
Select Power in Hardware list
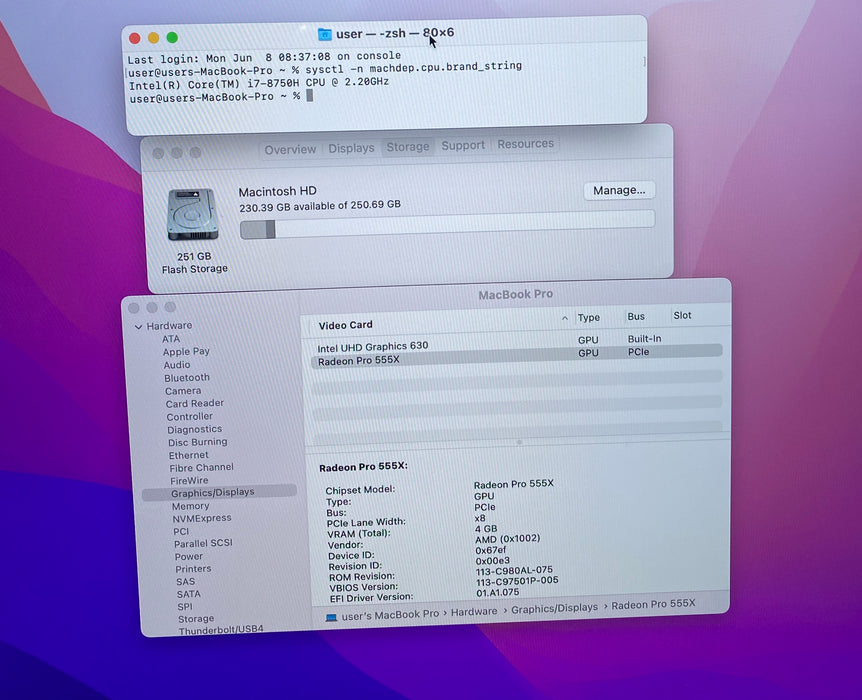click(x=189, y=556)
